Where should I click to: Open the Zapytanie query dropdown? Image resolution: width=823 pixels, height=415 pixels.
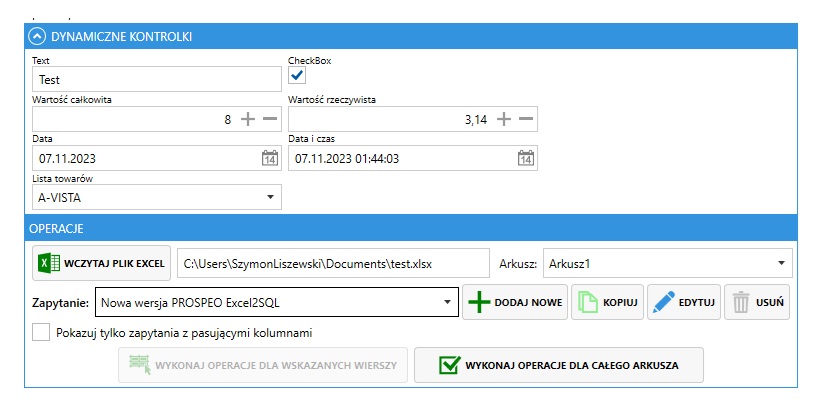click(x=277, y=302)
